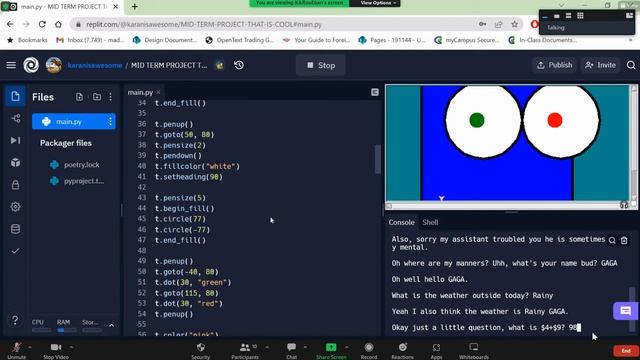Image resolution: width=640 pixels, height=360 pixels.
Task: Invite collaborators to the repl
Action: point(600,65)
